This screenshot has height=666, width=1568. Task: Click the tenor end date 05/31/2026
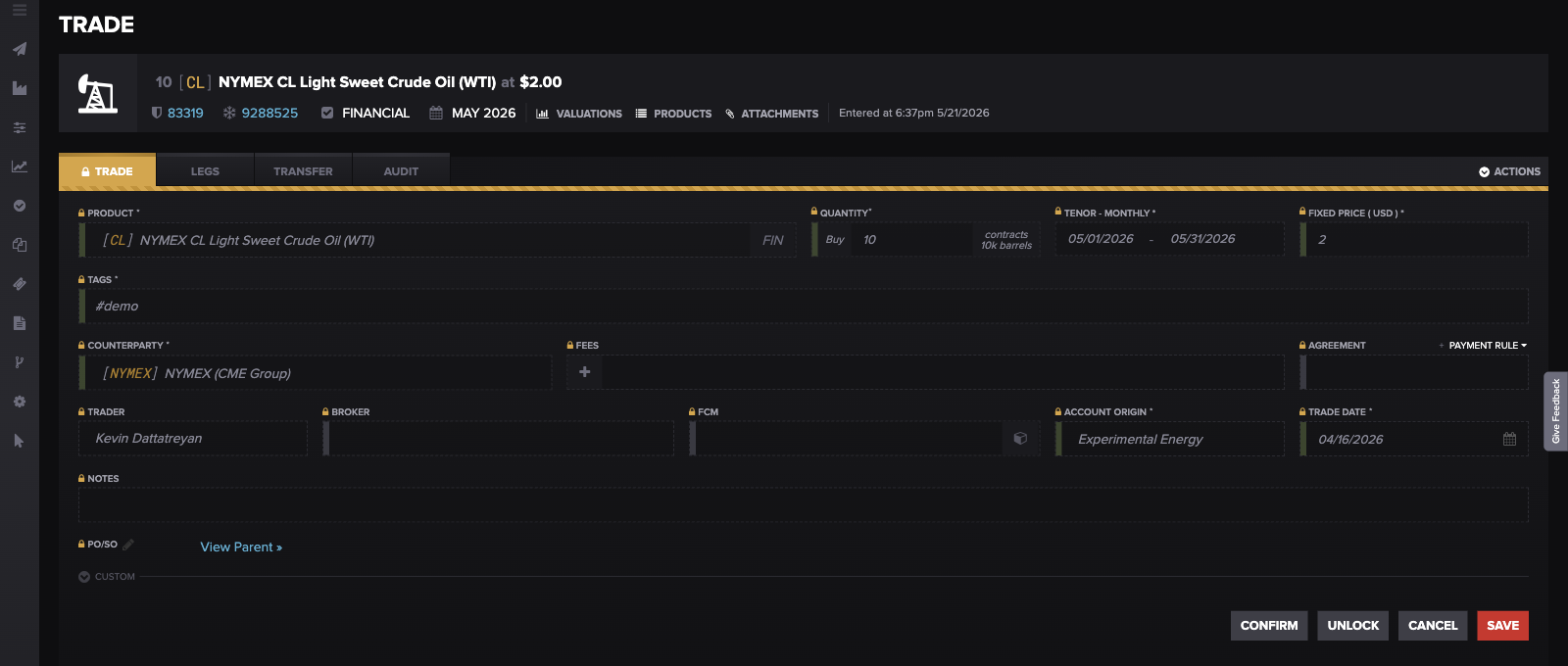1202,239
